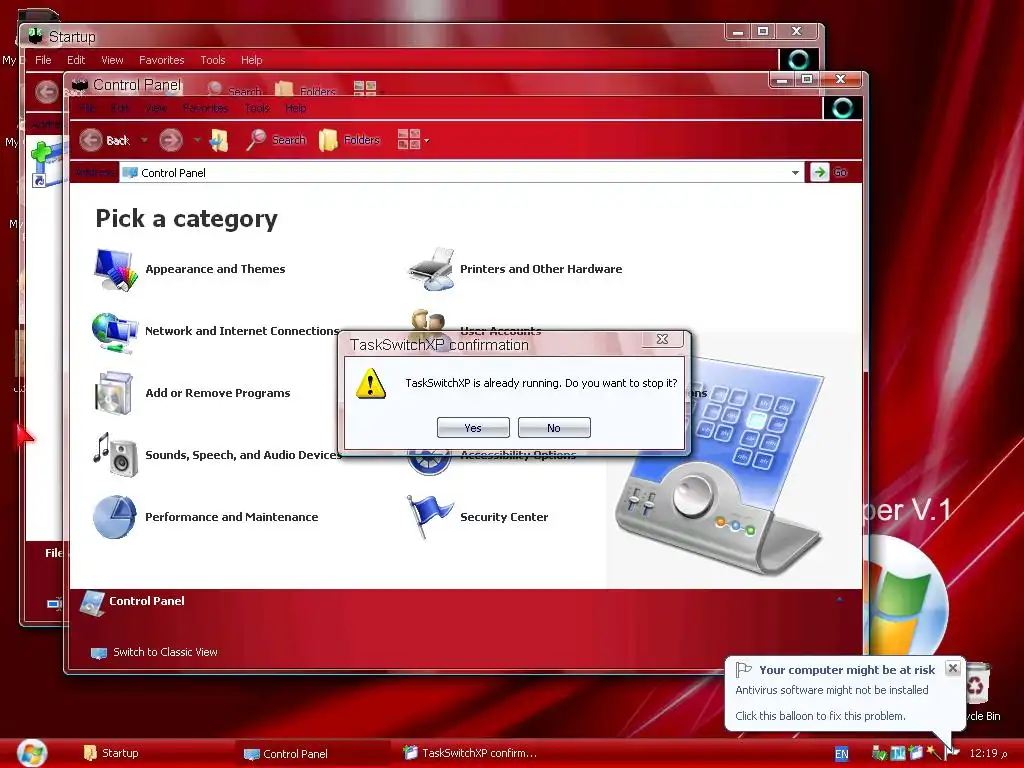Open View menu in Startup window

112,60
